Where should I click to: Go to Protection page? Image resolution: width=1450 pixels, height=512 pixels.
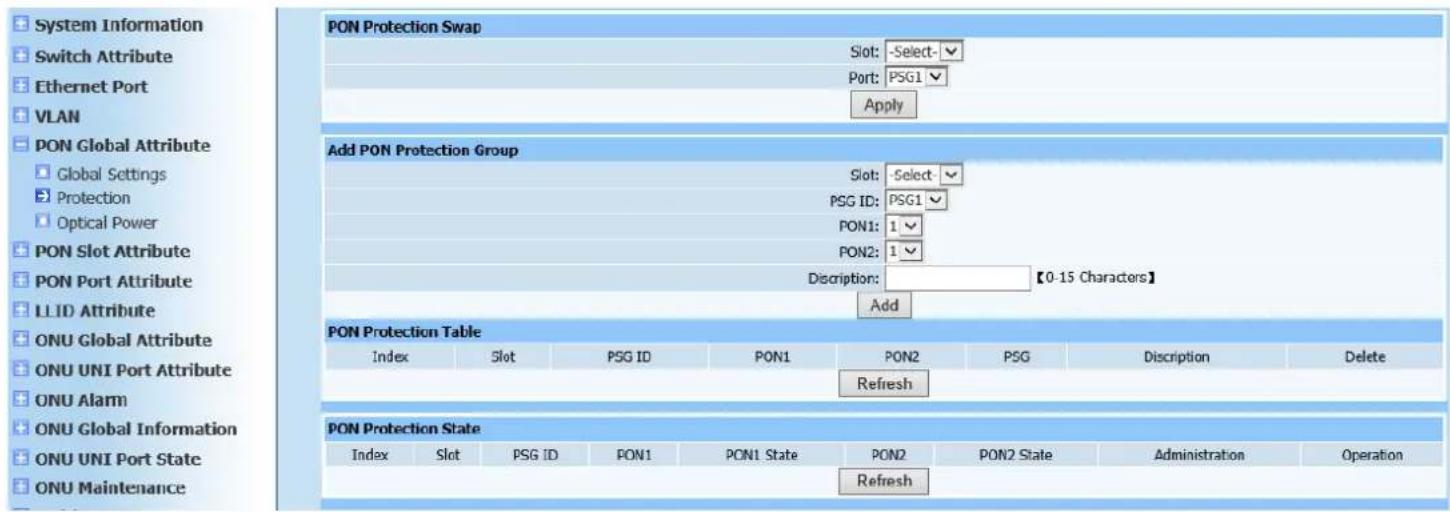93,198
